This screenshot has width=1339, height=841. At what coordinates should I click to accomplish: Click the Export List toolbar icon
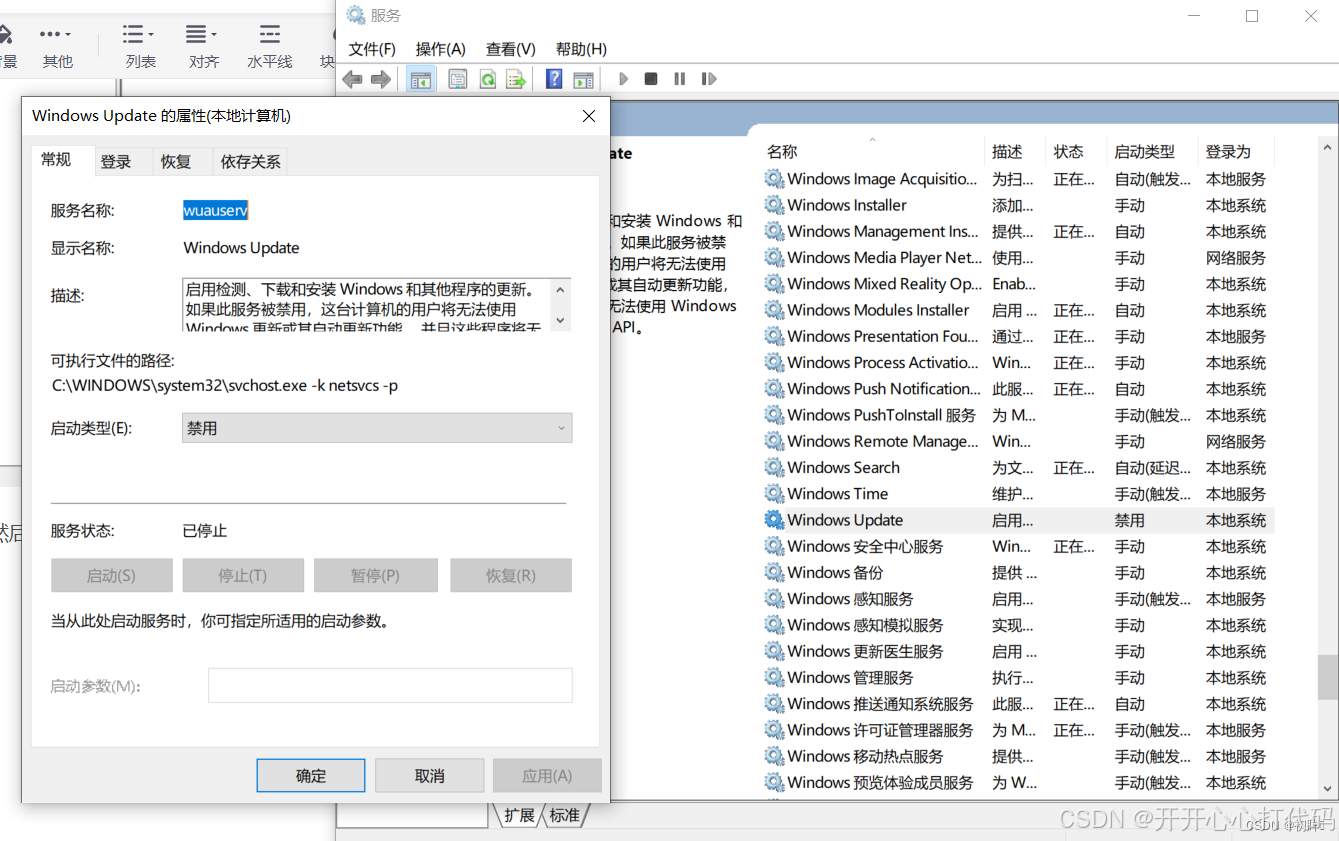pos(516,79)
